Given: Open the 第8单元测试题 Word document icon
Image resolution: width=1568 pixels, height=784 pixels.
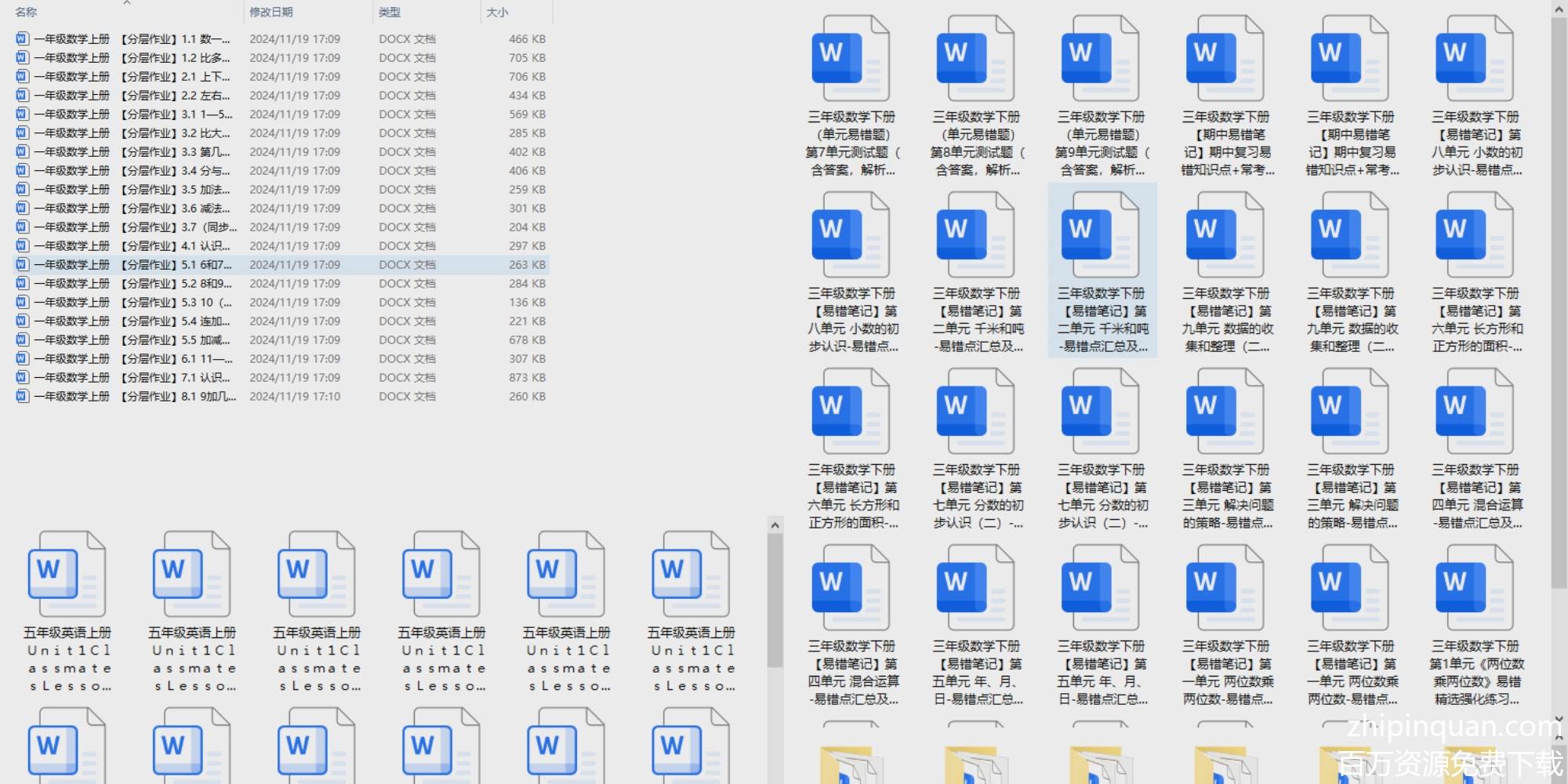Looking at the screenshot, I should 975,59.
